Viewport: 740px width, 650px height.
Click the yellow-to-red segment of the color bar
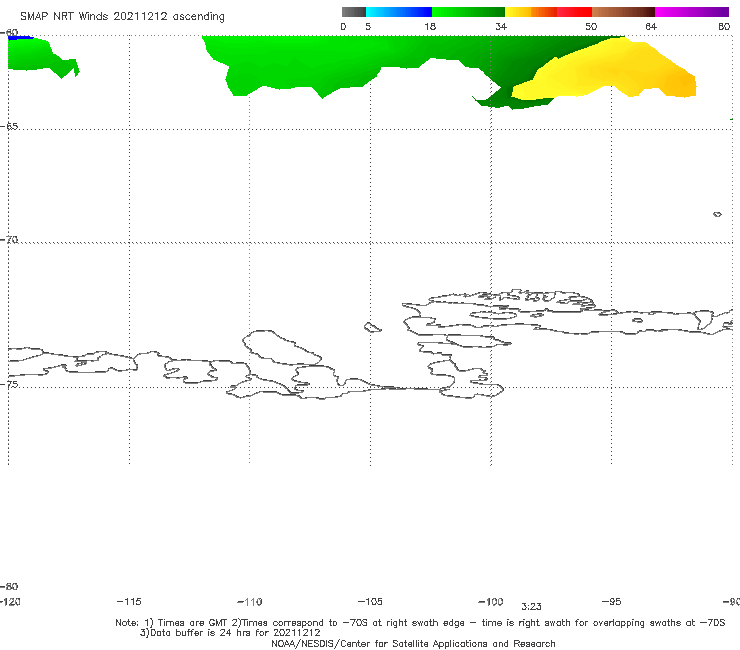coord(548,12)
